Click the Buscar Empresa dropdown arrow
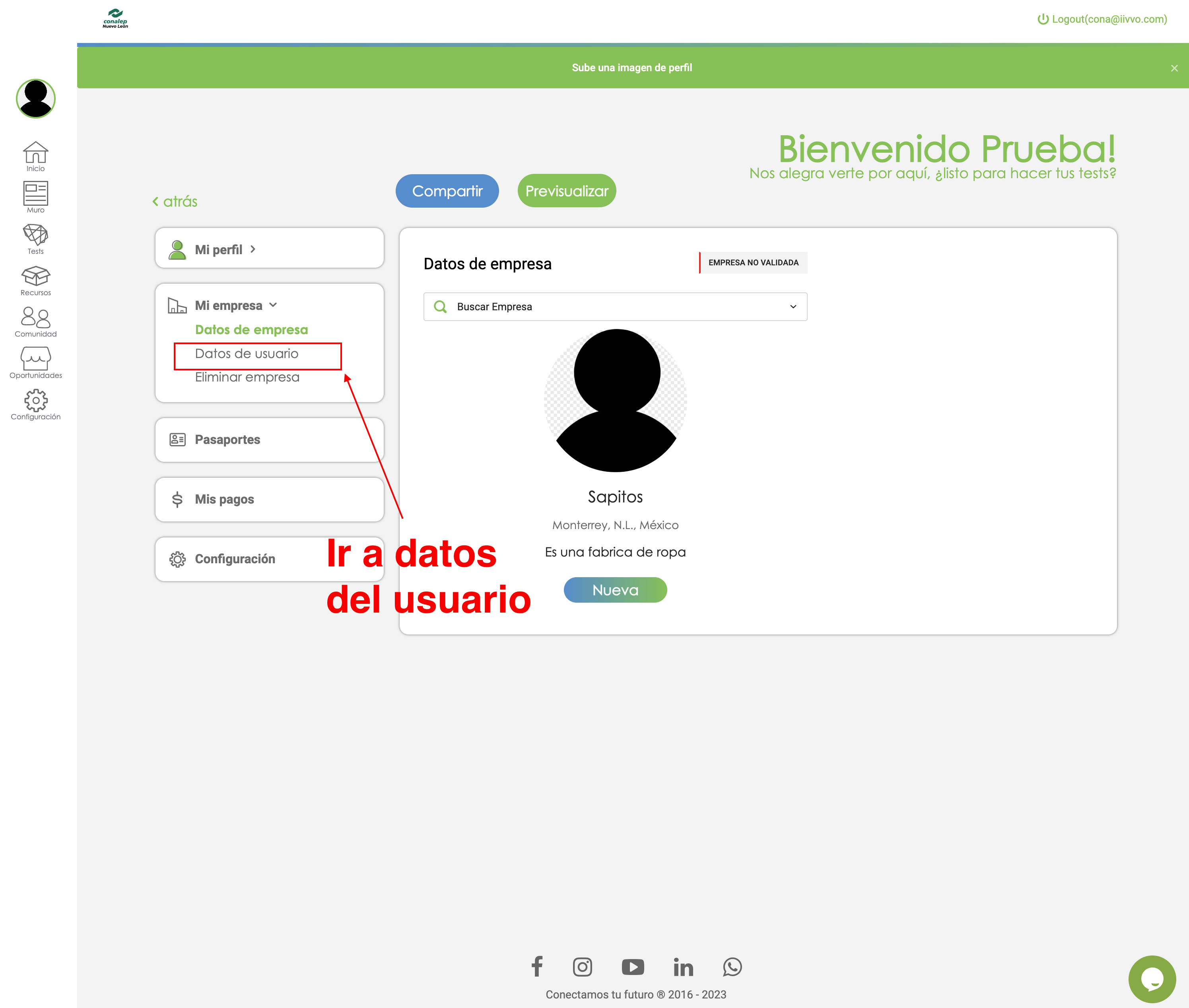Screen dimensions: 1189x1008 click(x=793, y=307)
